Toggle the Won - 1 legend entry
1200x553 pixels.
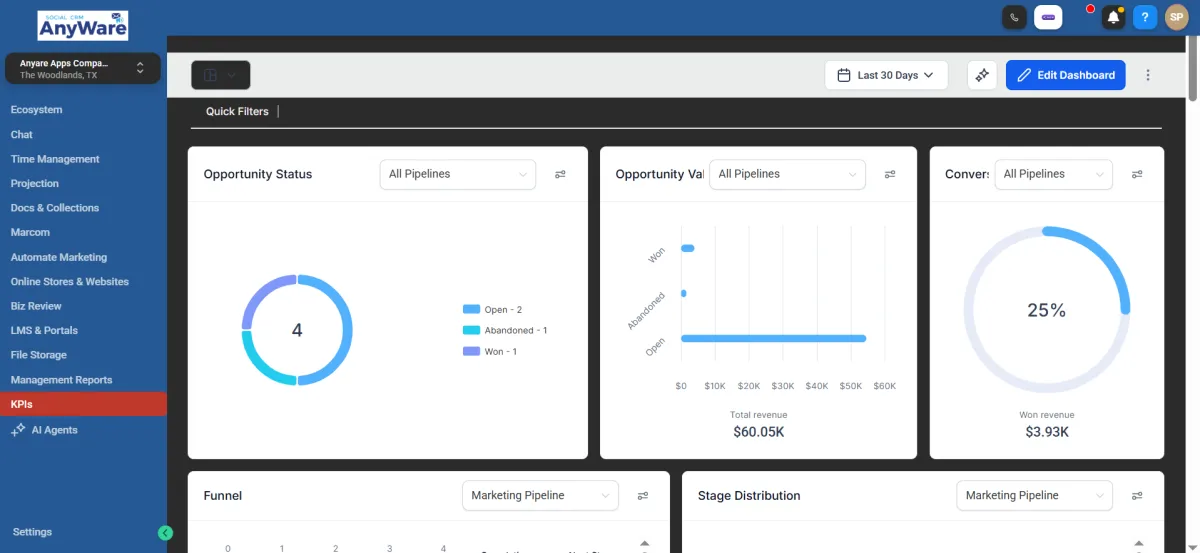pyautogui.click(x=490, y=351)
